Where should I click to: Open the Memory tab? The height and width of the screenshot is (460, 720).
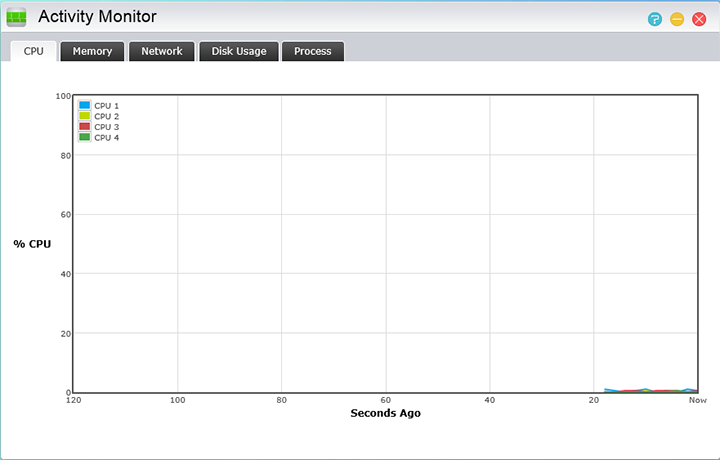click(92, 51)
